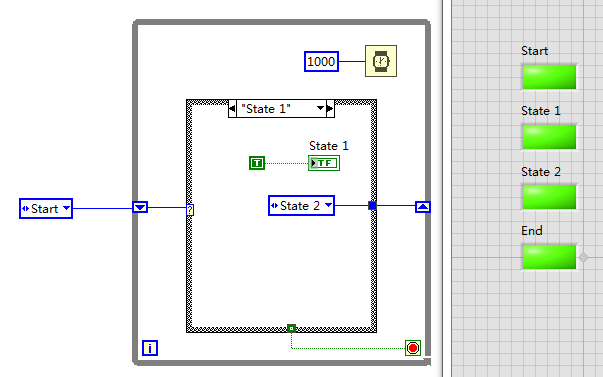
Task: Click the left shift register on the loop
Action: point(140,207)
